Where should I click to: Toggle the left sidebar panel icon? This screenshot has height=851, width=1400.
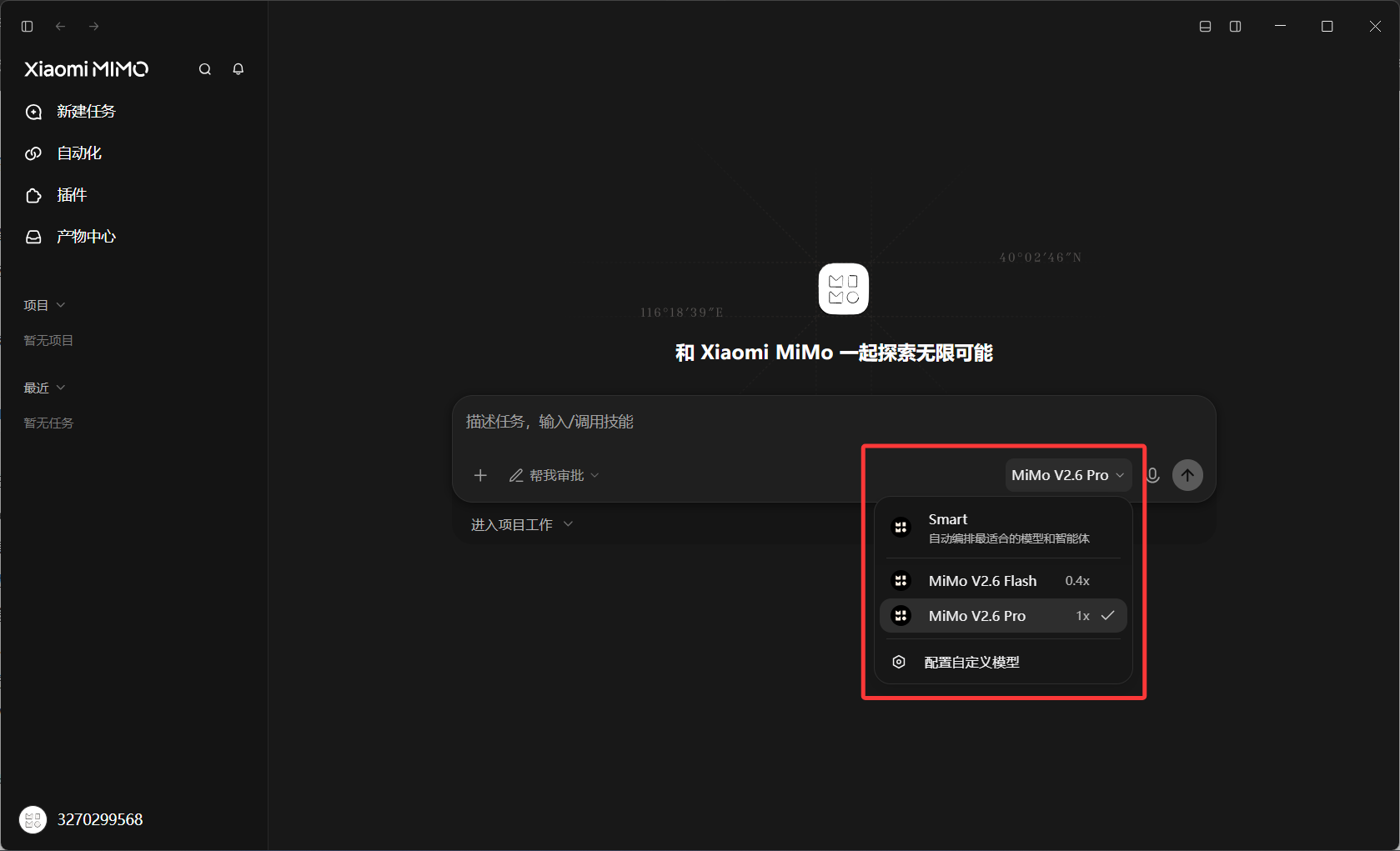click(27, 27)
